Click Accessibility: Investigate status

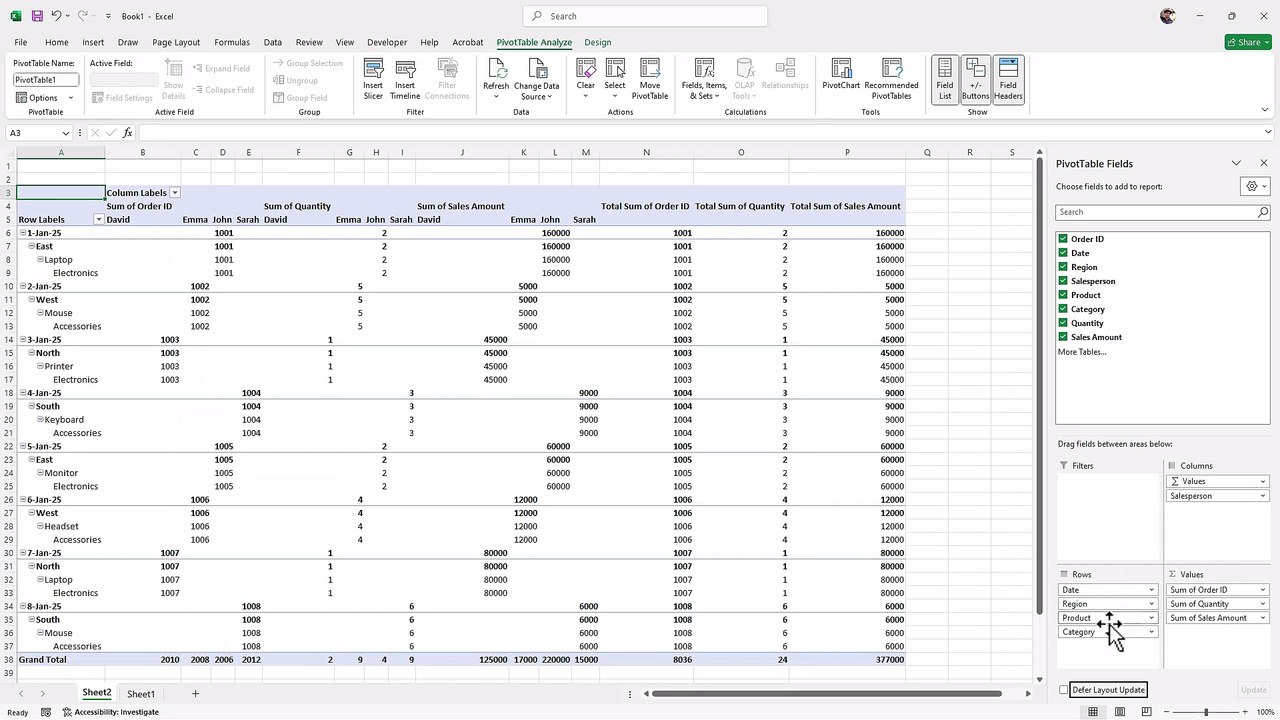(110, 712)
